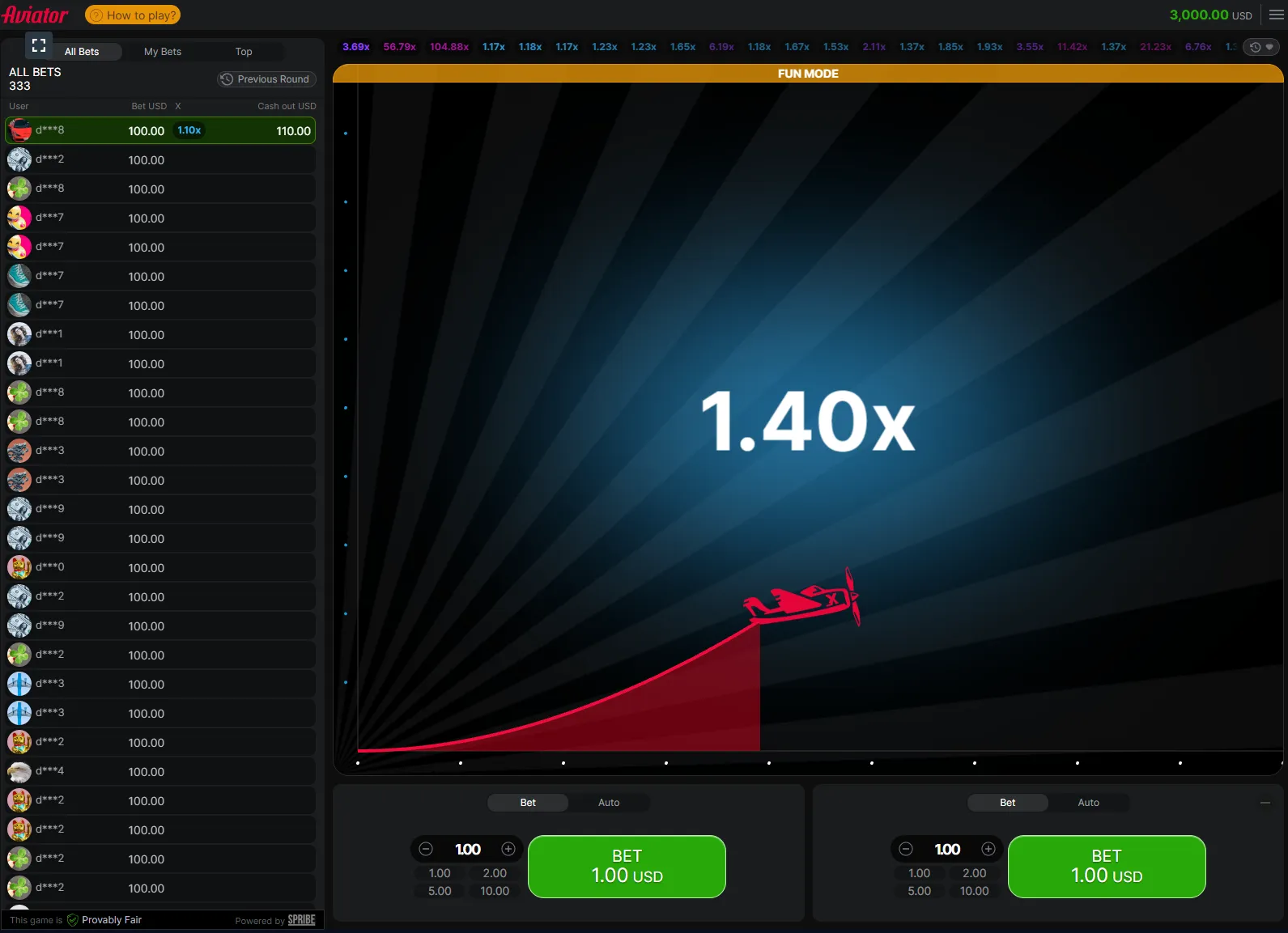Switch left panel to Auto mode
Viewport: 1288px width, 933px height.
[x=608, y=803]
